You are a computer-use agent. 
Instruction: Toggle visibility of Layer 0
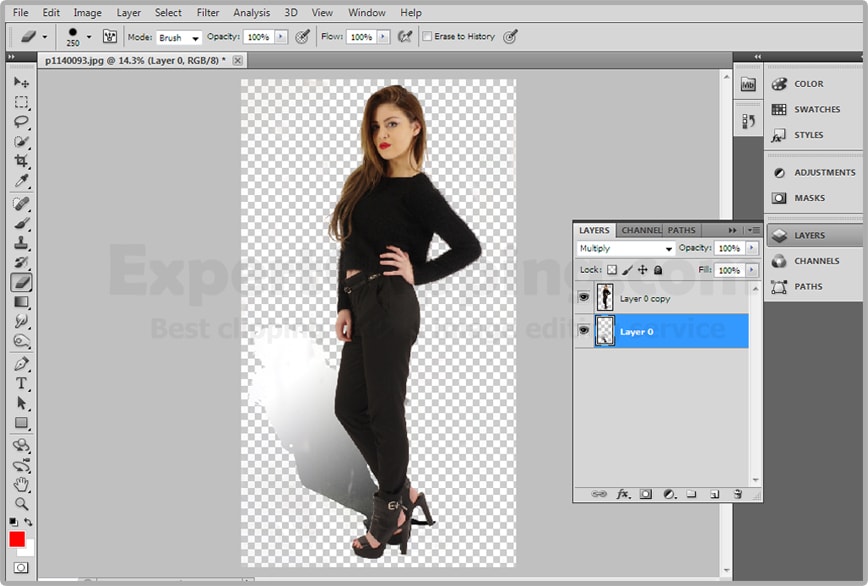click(x=584, y=331)
